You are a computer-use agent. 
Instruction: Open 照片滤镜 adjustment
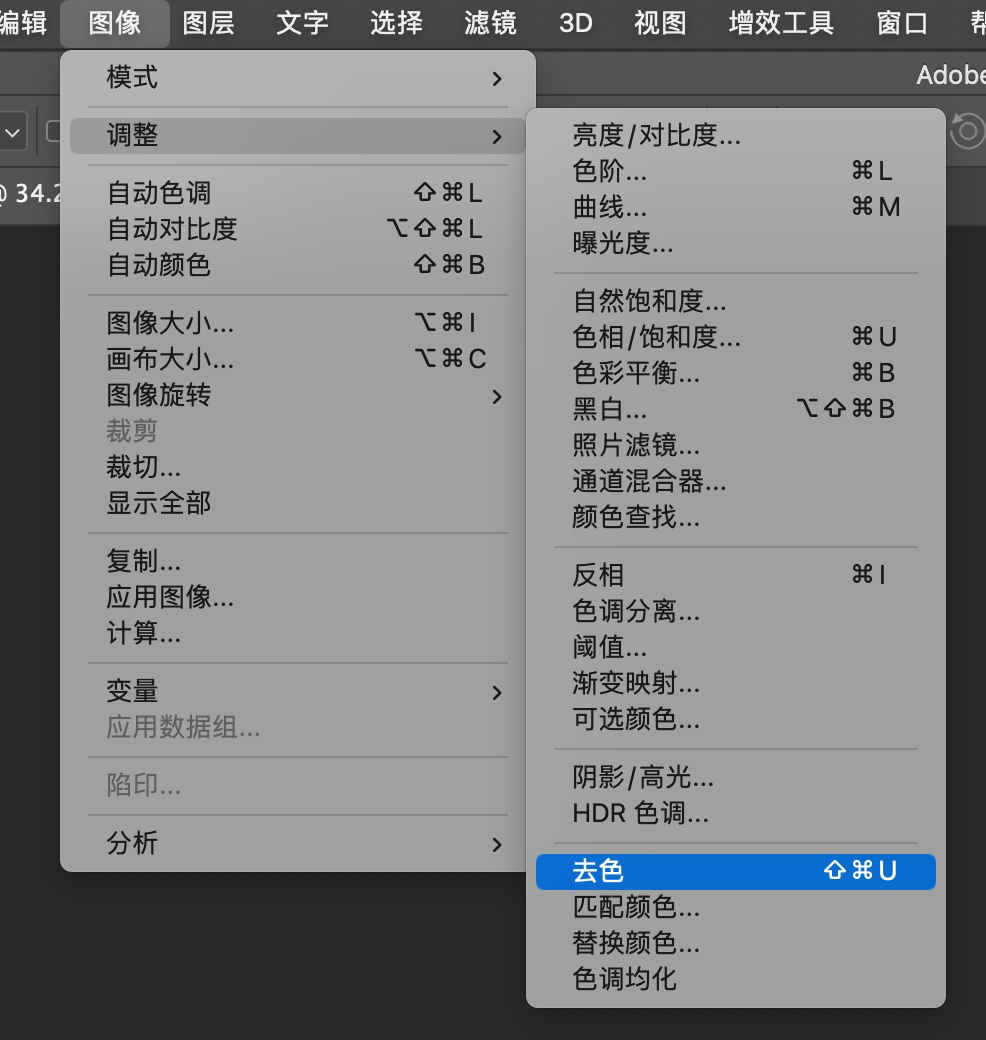[736, 445]
